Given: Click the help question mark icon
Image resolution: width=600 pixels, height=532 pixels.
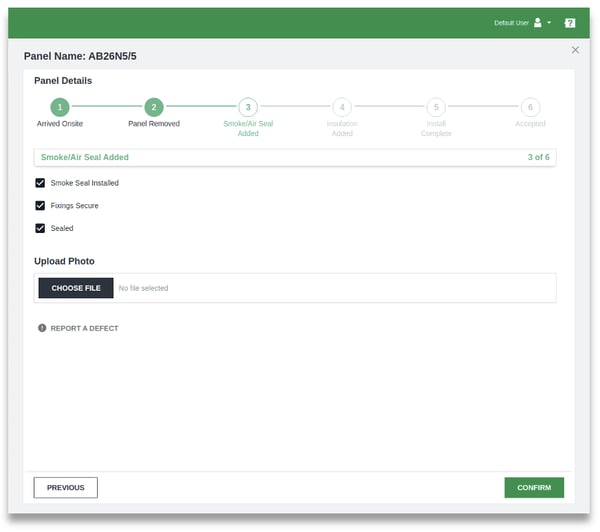Looking at the screenshot, I should click(570, 22).
